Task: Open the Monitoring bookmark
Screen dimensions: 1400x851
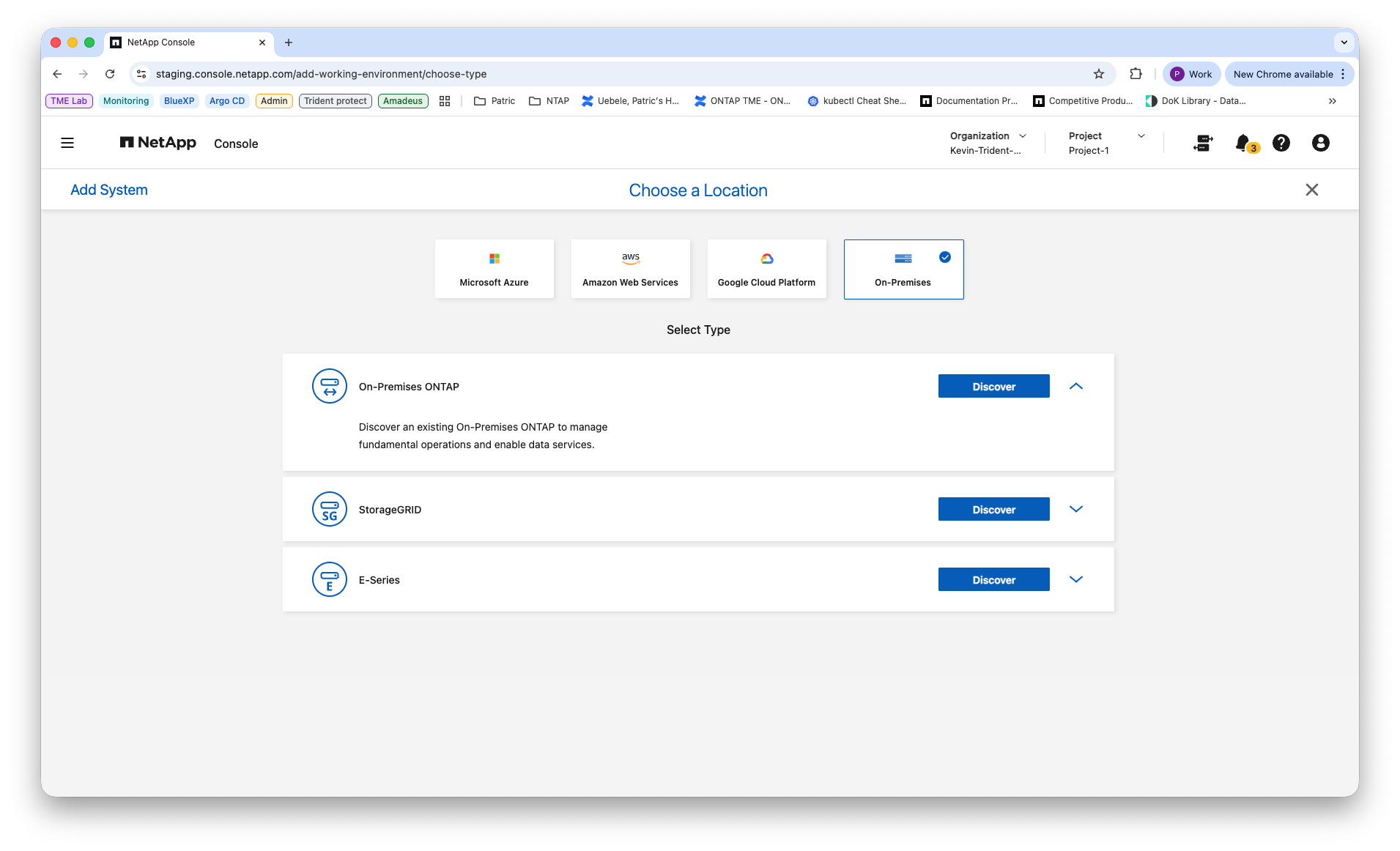Action: pos(126,101)
